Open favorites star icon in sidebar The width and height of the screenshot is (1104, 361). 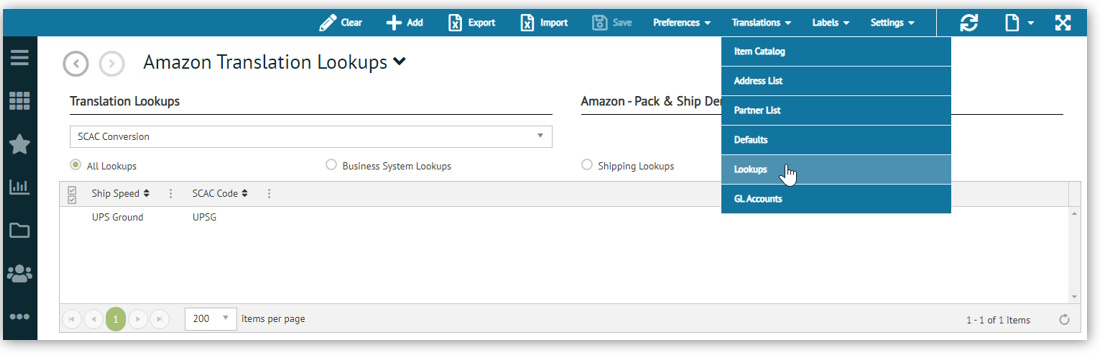point(19,145)
